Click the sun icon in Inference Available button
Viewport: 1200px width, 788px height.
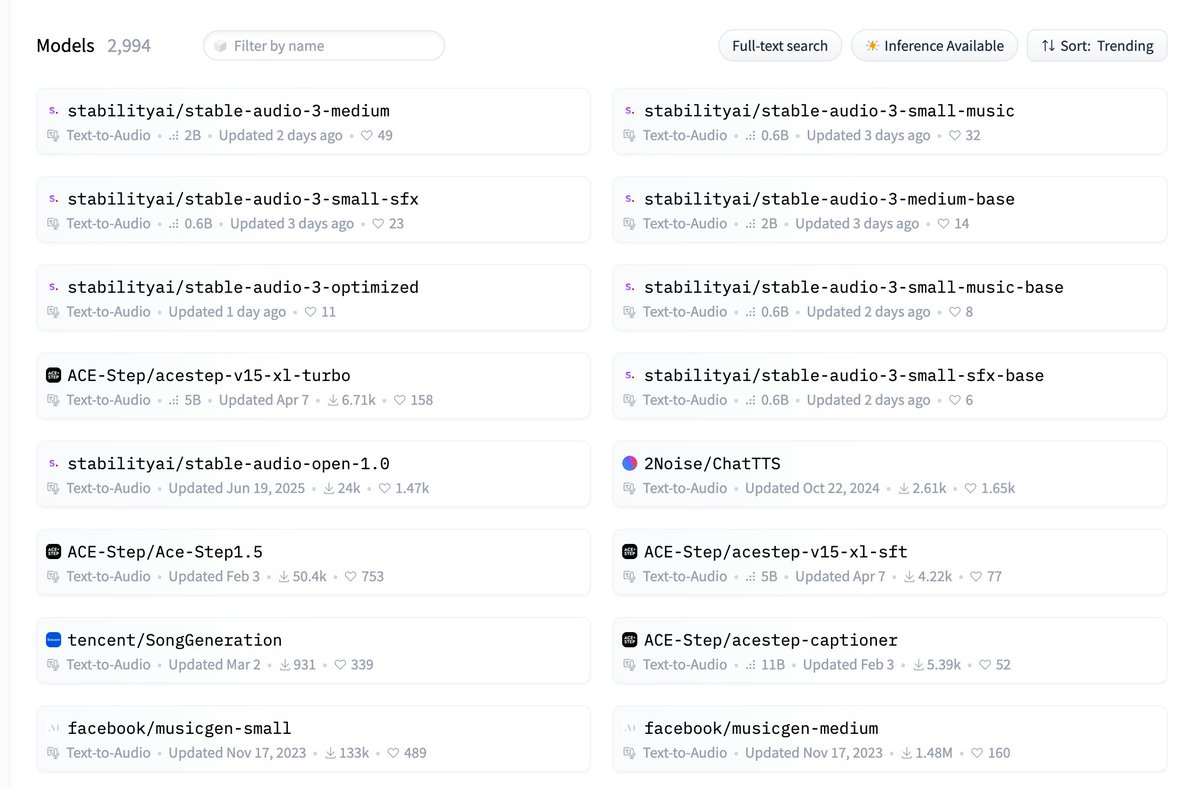click(873, 46)
